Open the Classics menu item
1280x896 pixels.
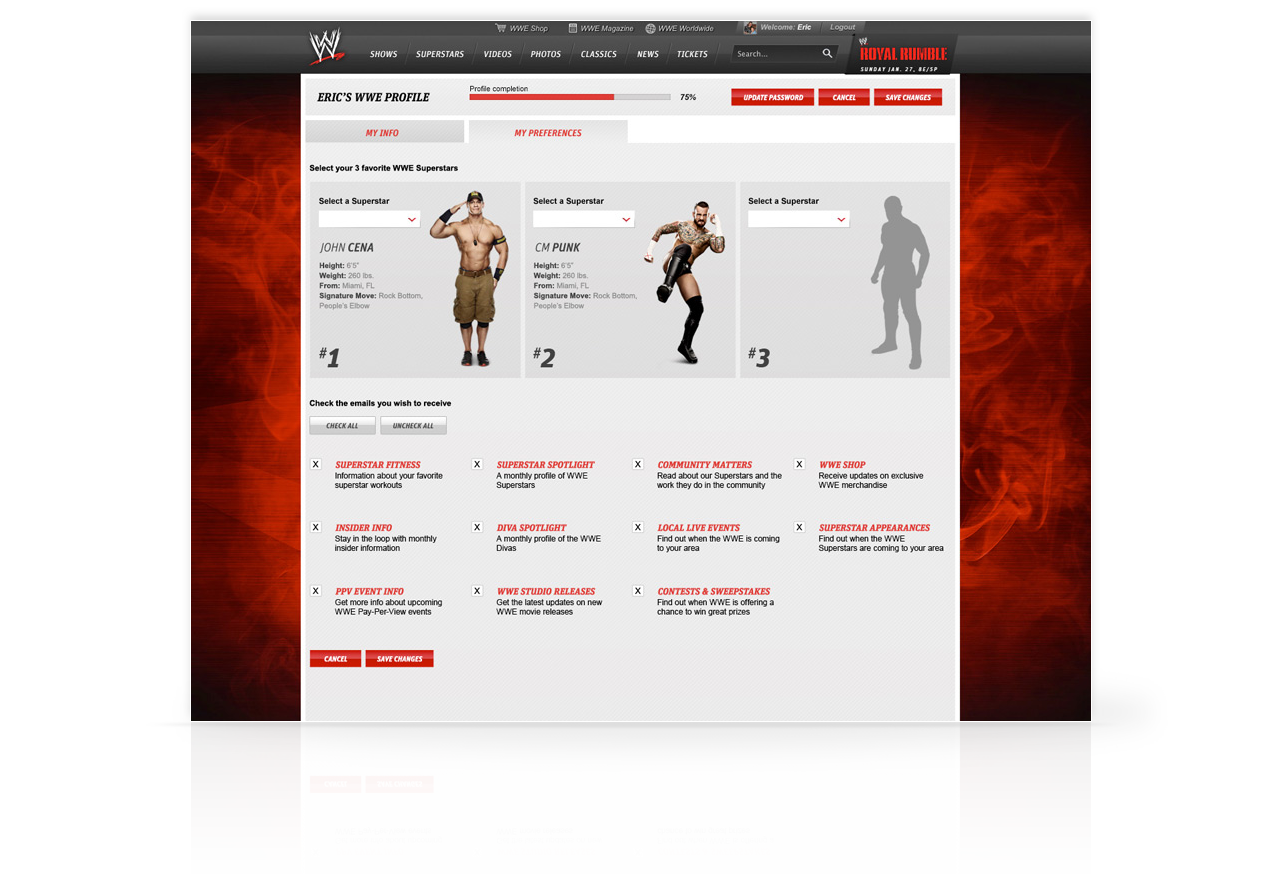[599, 54]
